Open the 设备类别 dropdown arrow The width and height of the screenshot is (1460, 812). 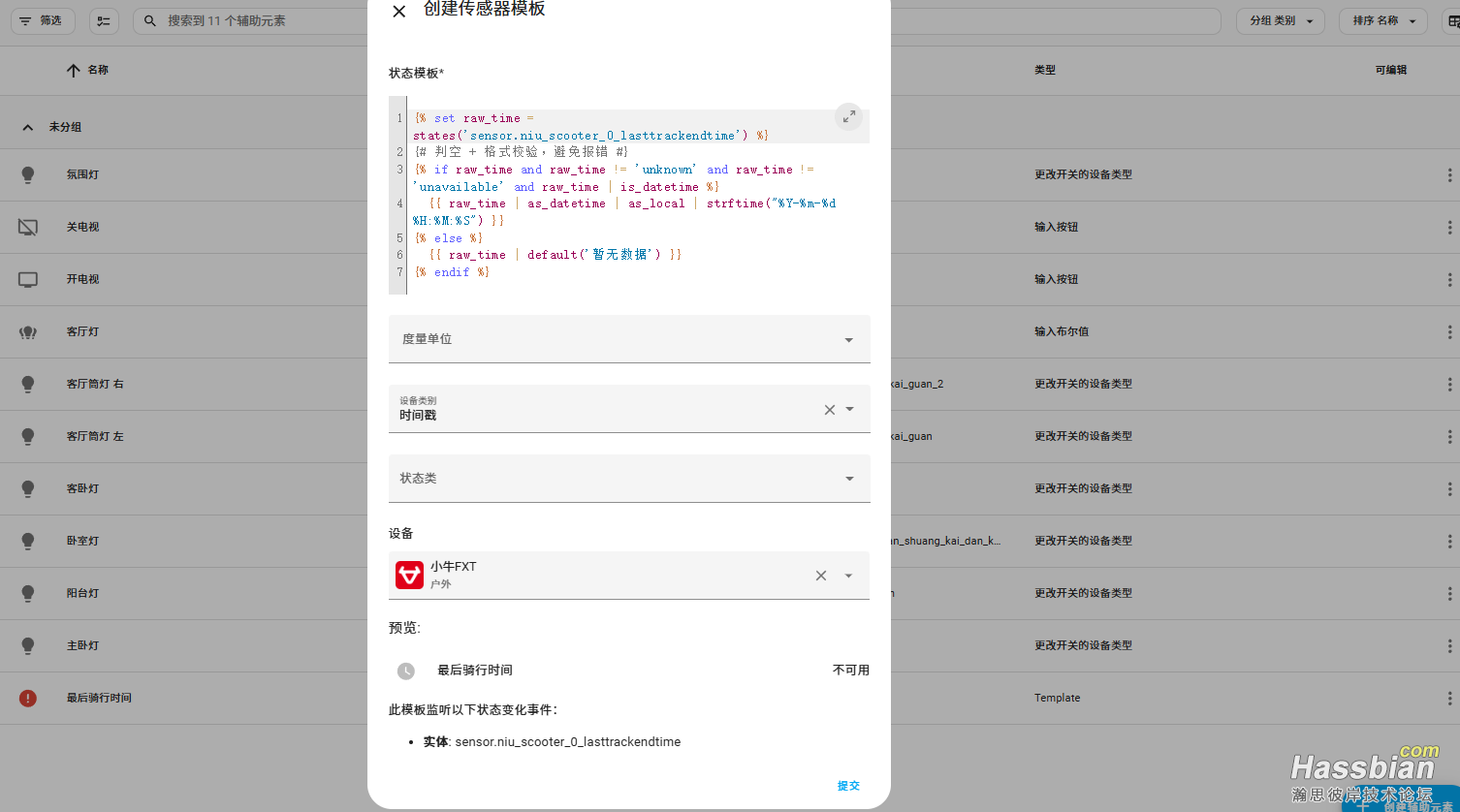click(x=850, y=410)
